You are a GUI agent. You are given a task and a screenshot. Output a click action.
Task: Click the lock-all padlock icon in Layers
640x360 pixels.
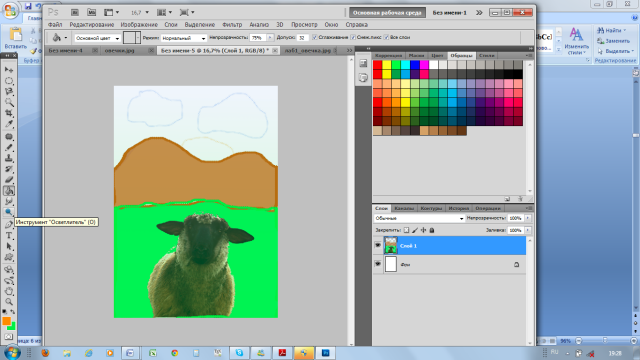432,230
